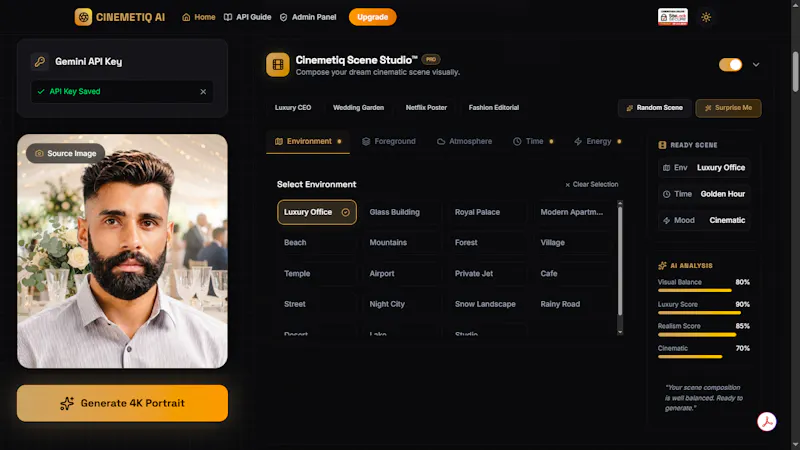Click the Env Luxury Office summary row
This screenshot has width=800, height=450.
[x=704, y=168]
